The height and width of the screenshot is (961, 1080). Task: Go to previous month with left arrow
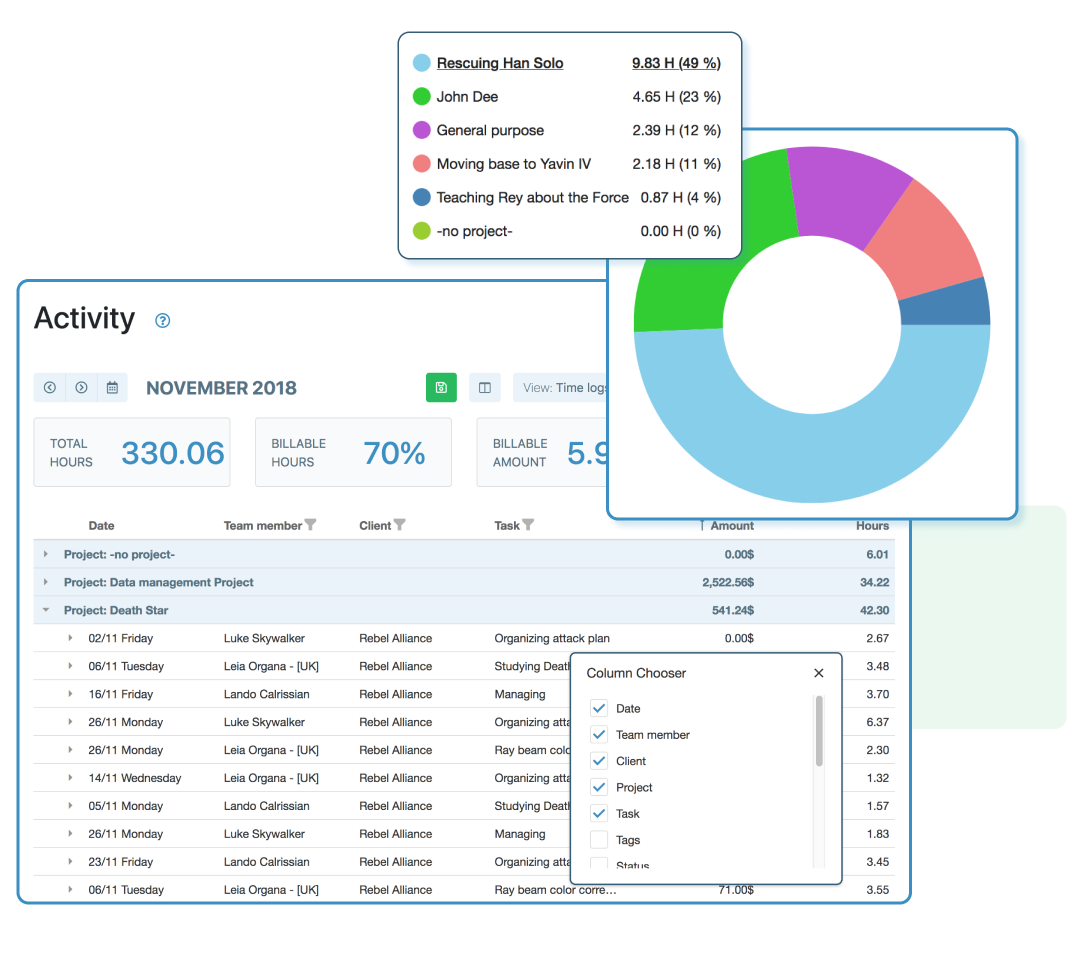point(49,388)
